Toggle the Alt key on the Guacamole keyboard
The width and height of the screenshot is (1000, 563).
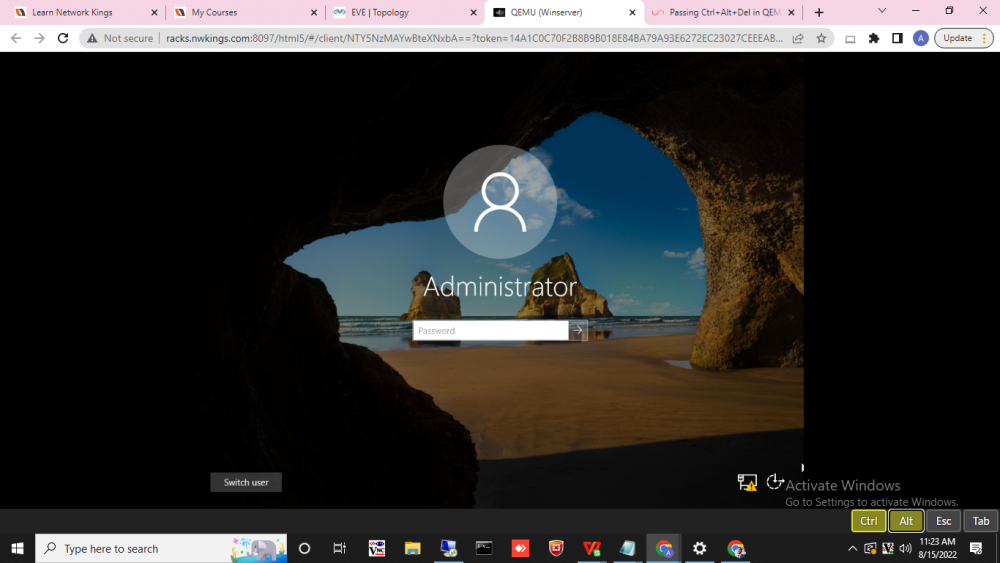[906, 521]
